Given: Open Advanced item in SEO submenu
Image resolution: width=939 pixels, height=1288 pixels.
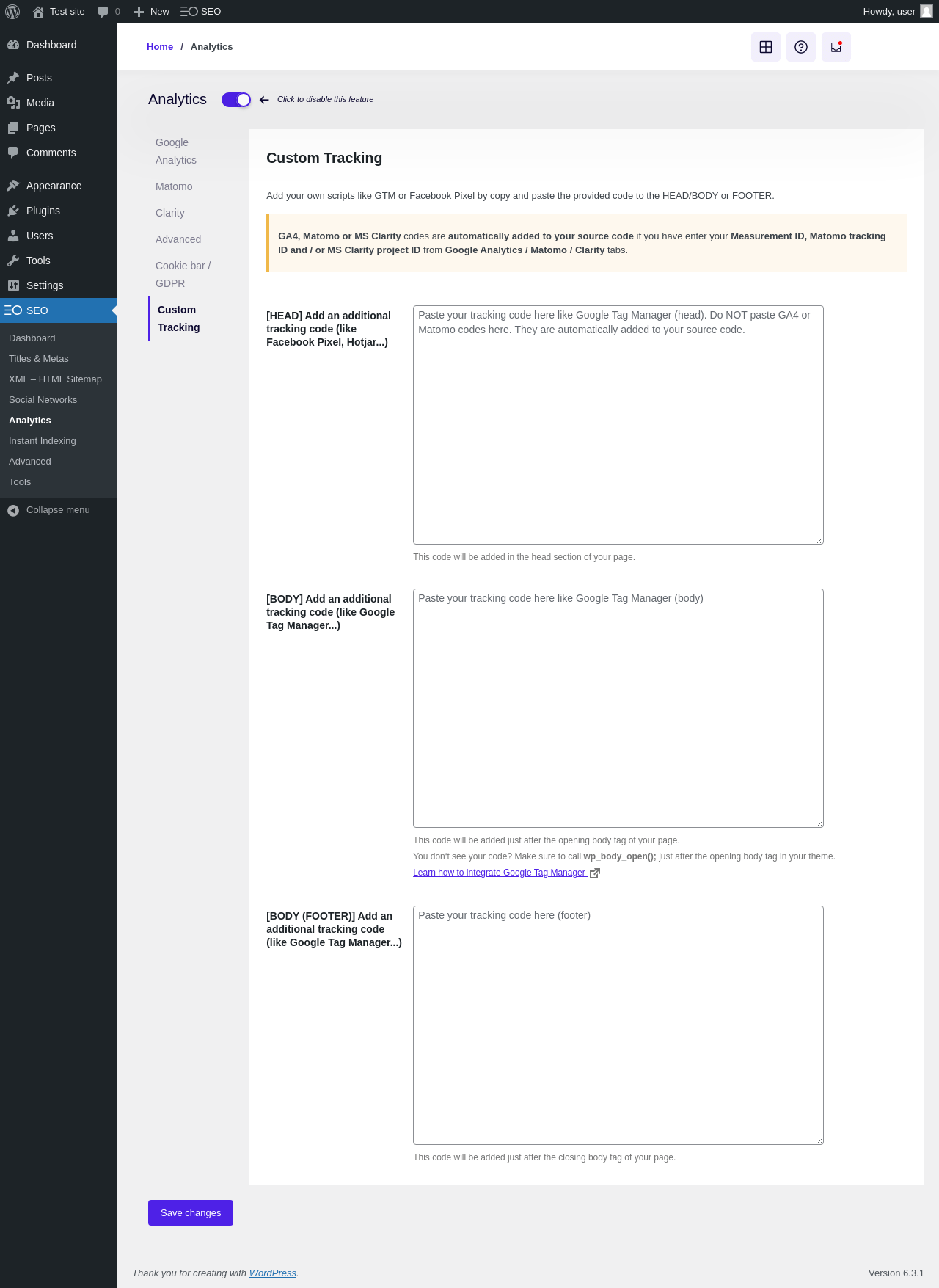Looking at the screenshot, I should [30, 462].
